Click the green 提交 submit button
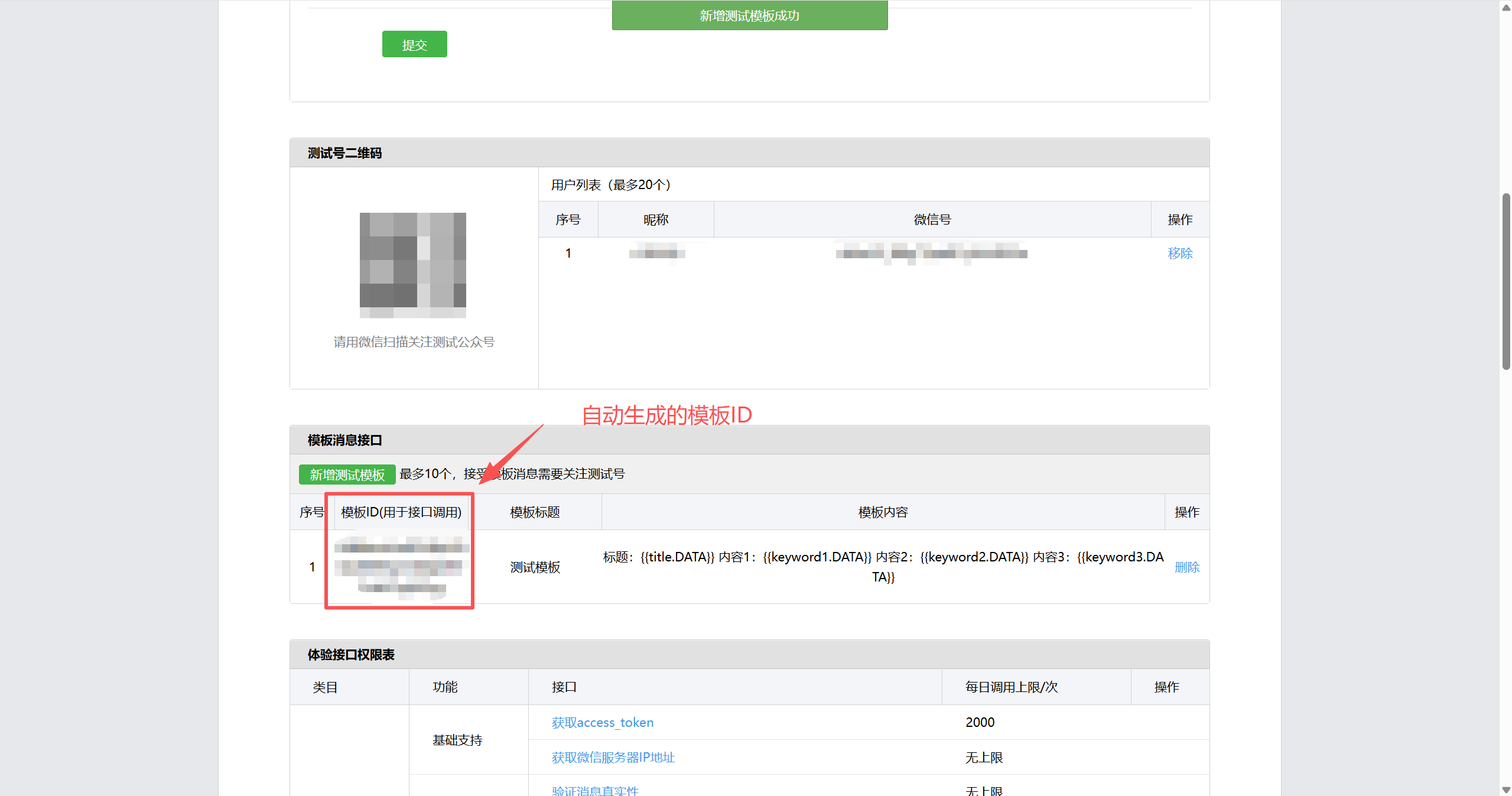 (x=414, y=44)
